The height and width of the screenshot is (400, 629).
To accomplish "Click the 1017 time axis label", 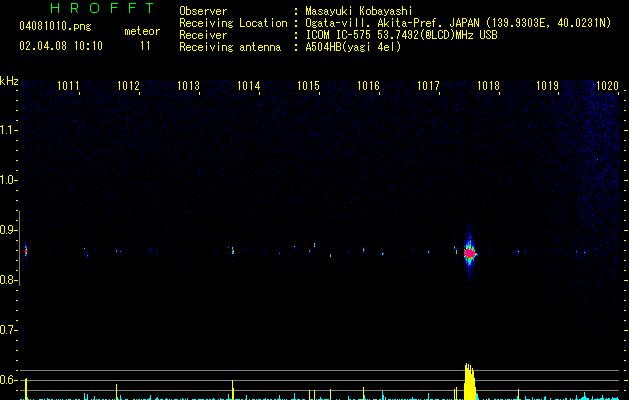I will (428, 85).
